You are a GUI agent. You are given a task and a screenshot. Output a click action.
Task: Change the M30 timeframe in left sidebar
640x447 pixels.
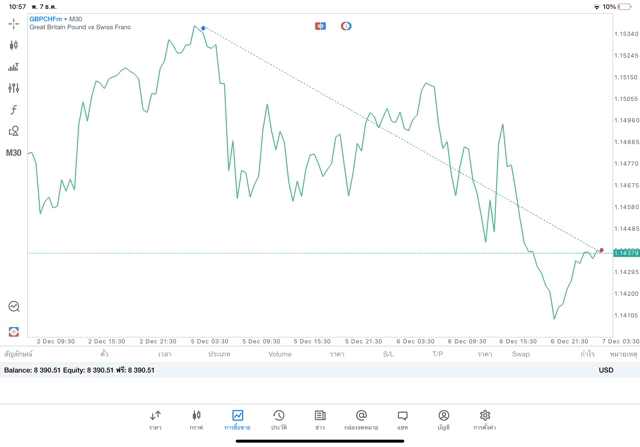13,153
